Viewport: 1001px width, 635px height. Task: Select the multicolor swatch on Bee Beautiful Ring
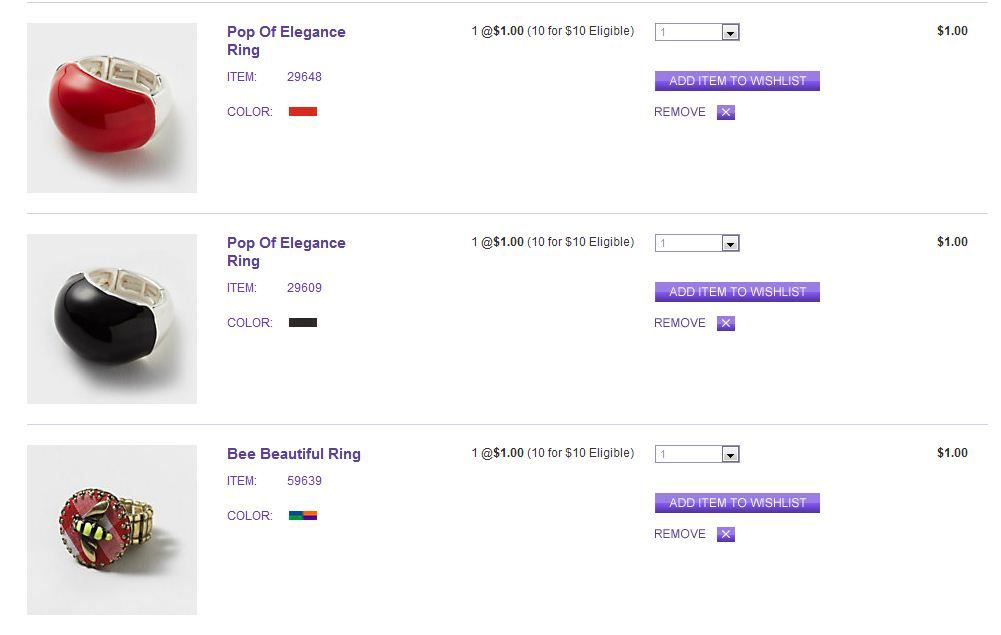click(x=302, y=516)
